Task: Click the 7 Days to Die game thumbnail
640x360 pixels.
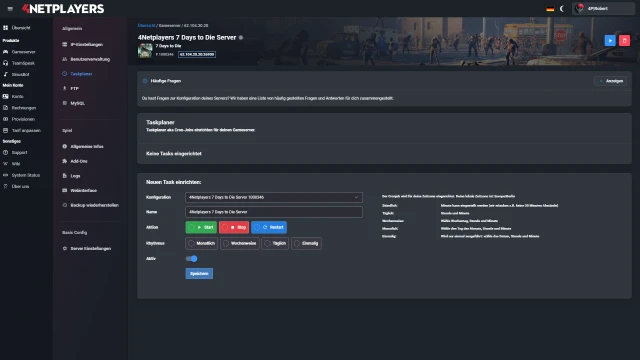Action: pos(145,50)
